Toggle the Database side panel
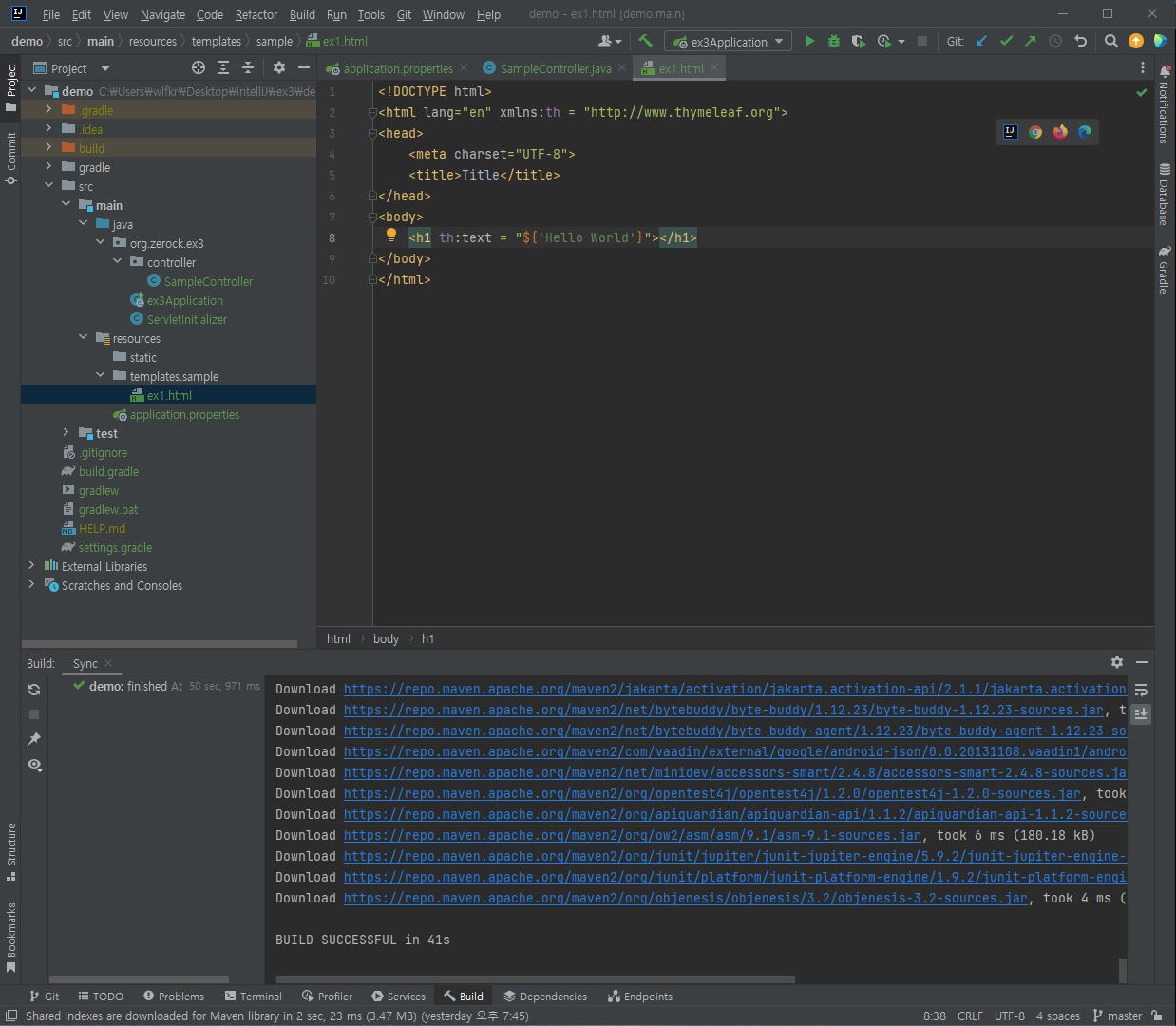Image resolution: width=1176 pixels, height=1026 pixels. (1165, 194)
